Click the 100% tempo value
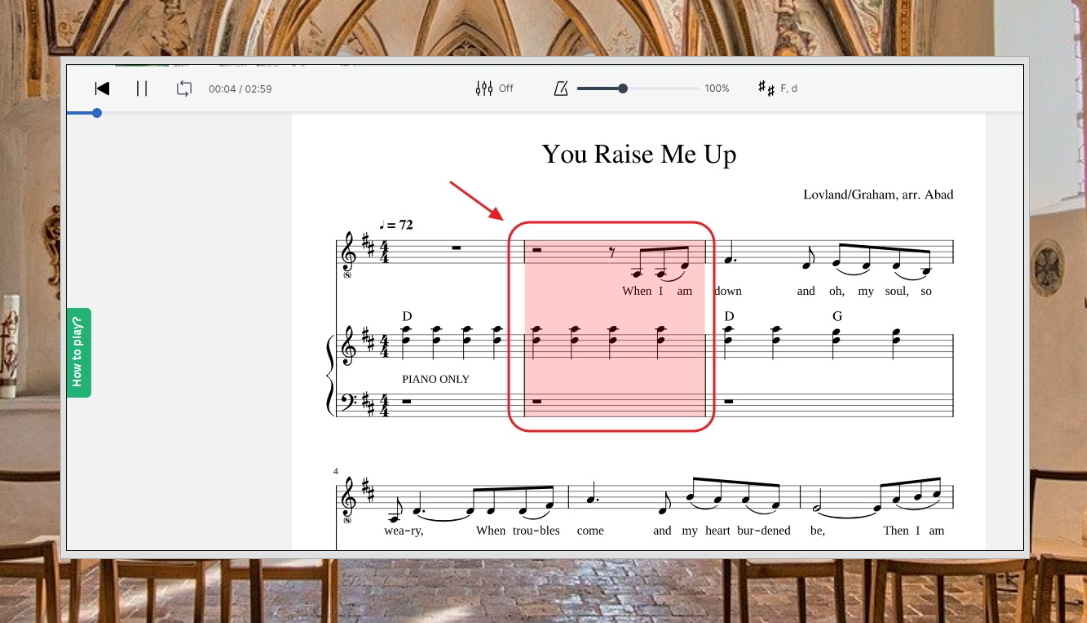This screenshot has width=1087, height=623. tap(717, 88)
